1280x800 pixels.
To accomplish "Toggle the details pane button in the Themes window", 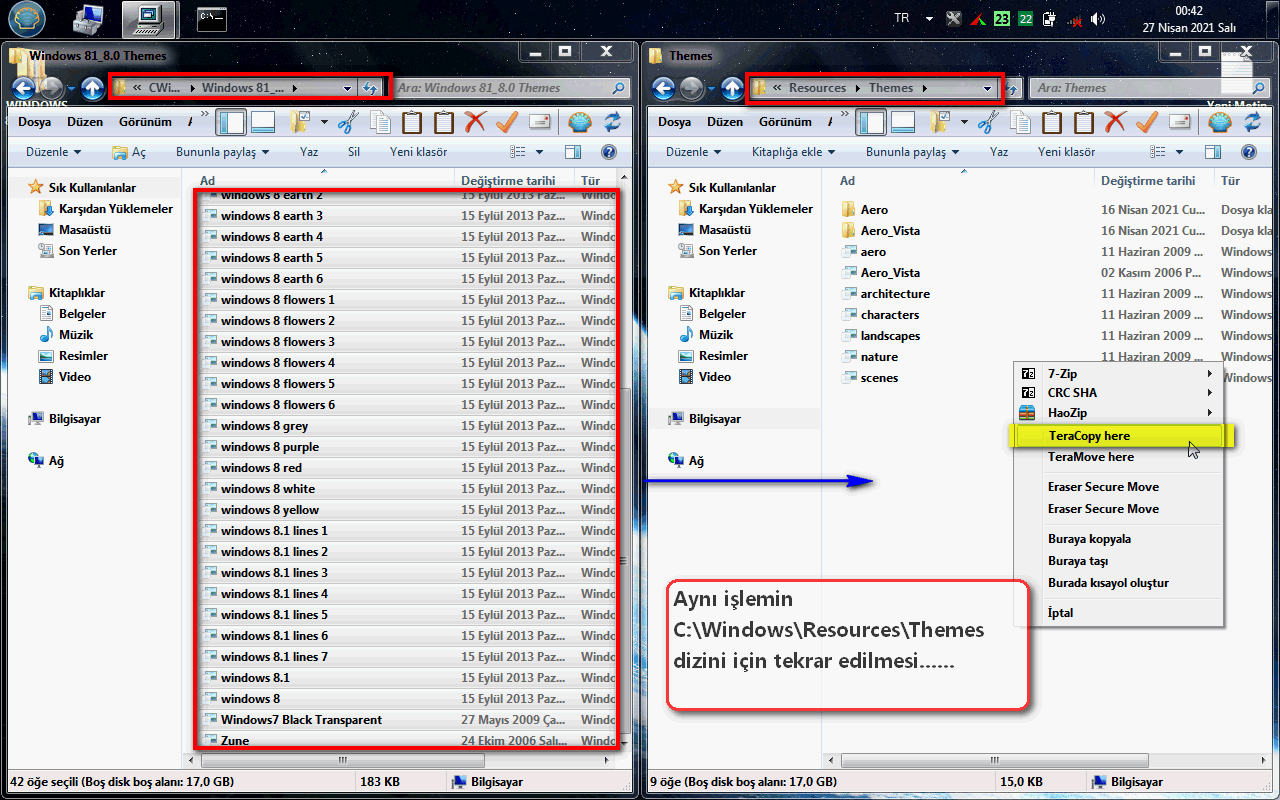I will 903,122.
